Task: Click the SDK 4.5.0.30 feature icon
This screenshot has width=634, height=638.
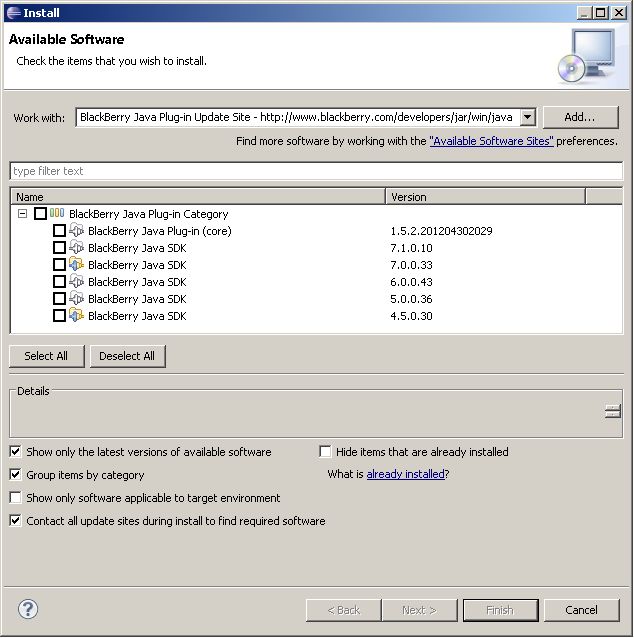Action: click(x=76, y=315)
